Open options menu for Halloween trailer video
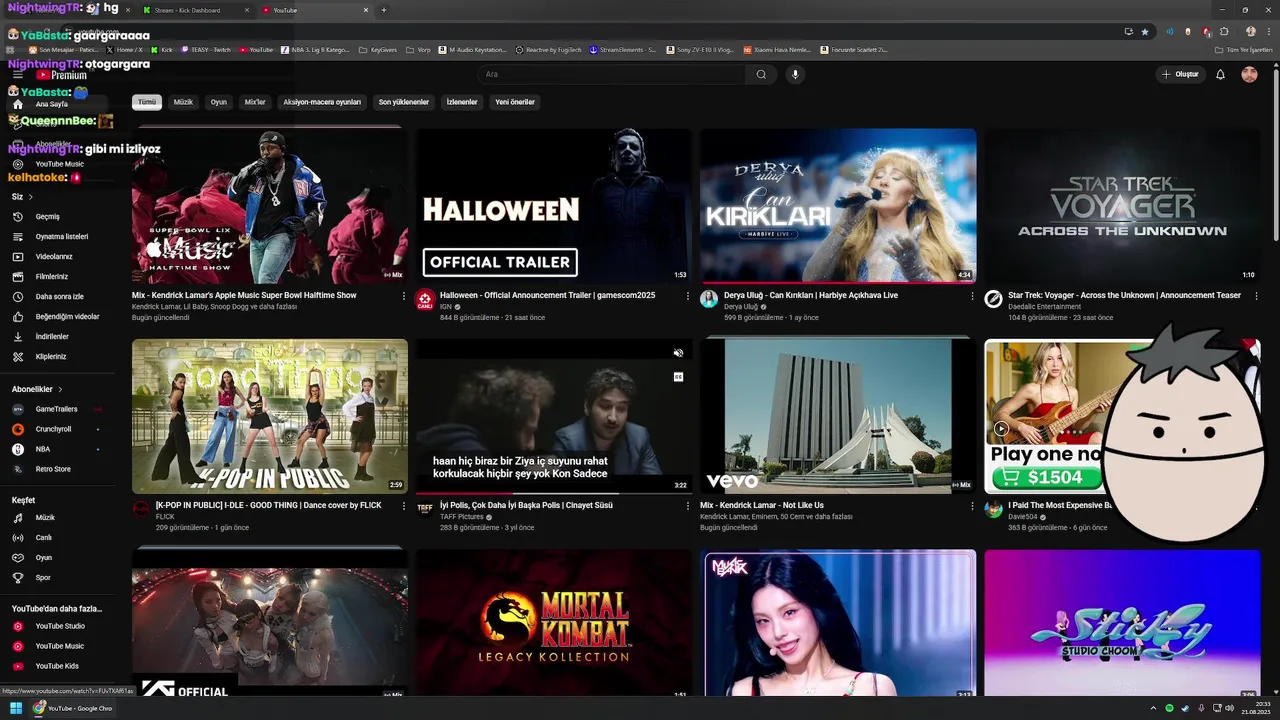 pos(688,296)
